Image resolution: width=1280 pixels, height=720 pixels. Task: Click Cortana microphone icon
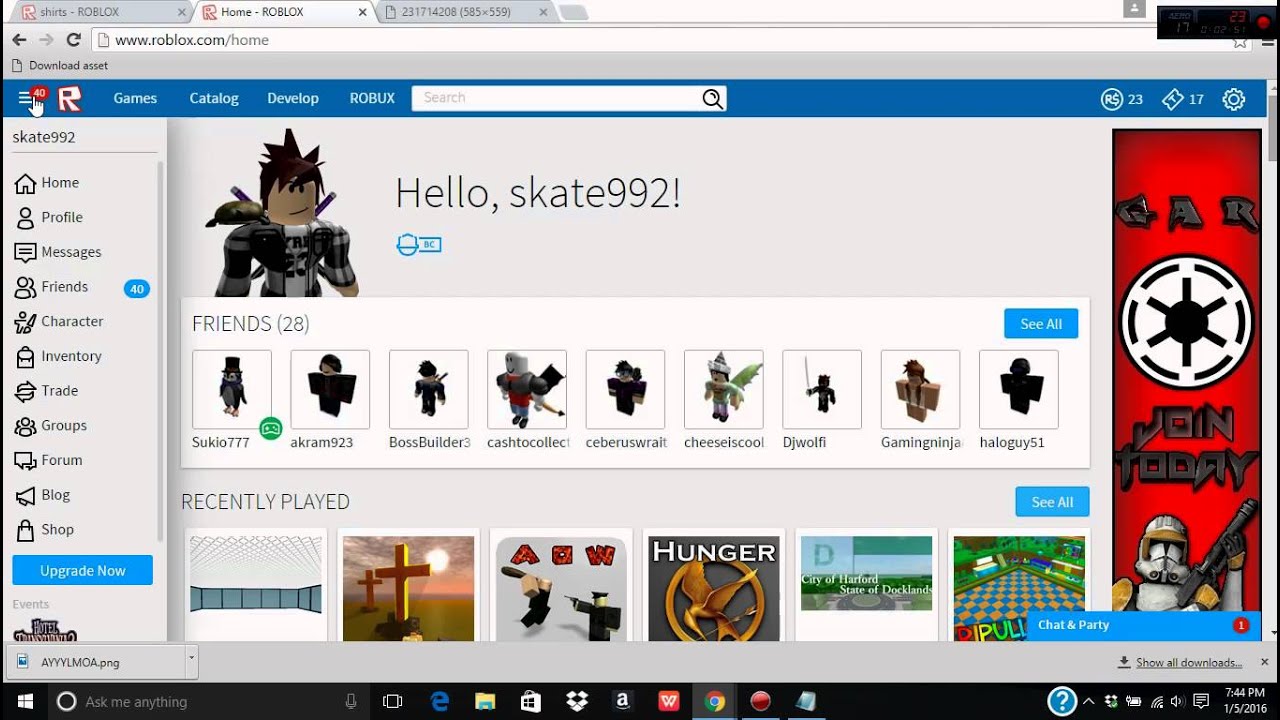coord(351,701)
